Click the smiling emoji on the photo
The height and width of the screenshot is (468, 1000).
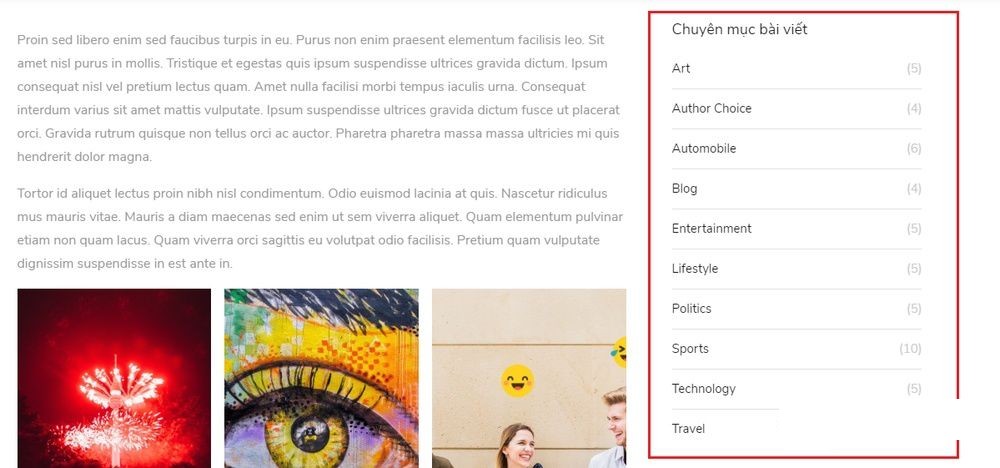pyautogui.click(x=517, y=381)
